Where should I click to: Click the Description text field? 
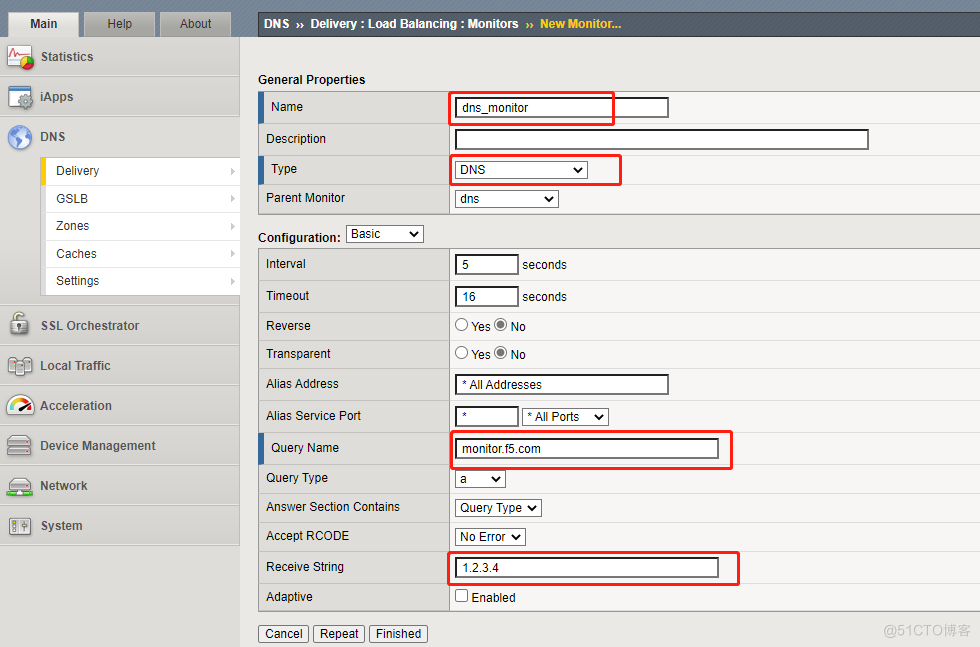661,139
